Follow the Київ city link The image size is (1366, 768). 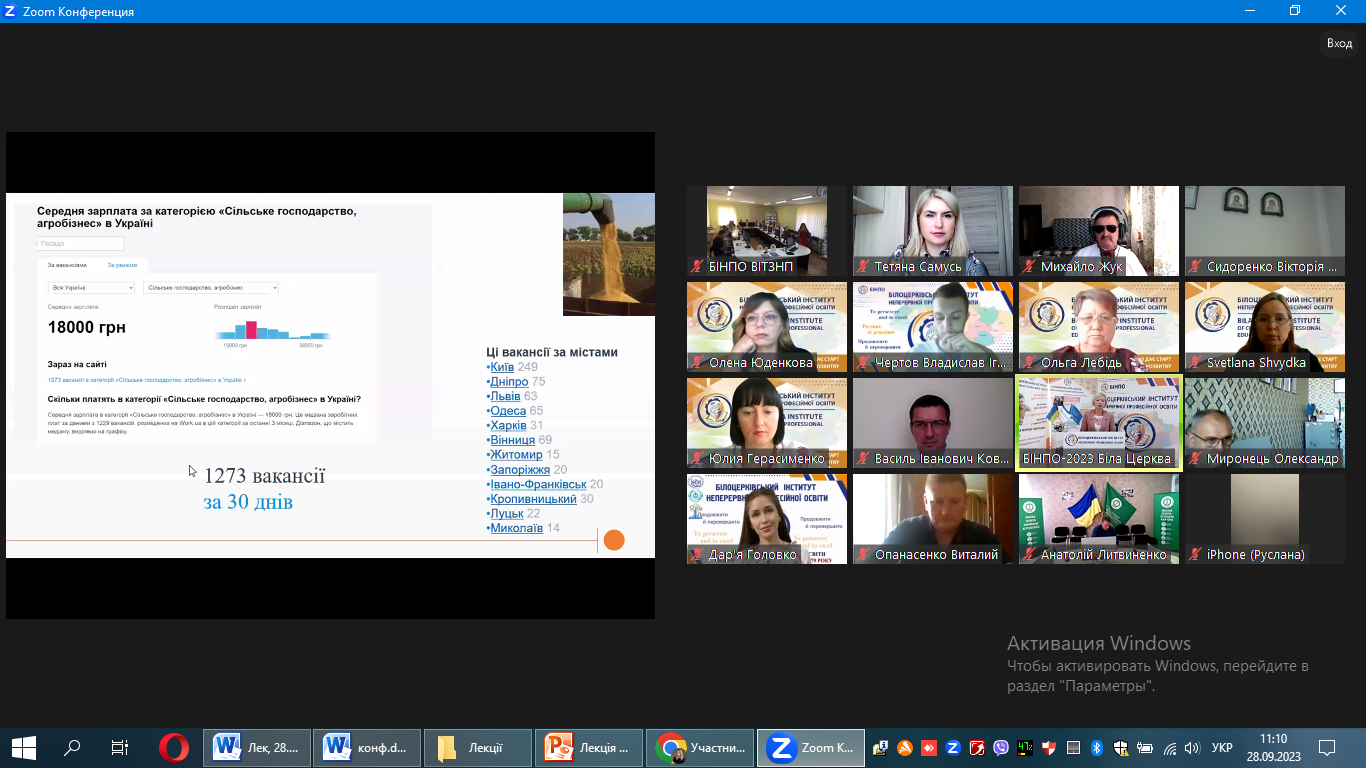pos(501,367)
